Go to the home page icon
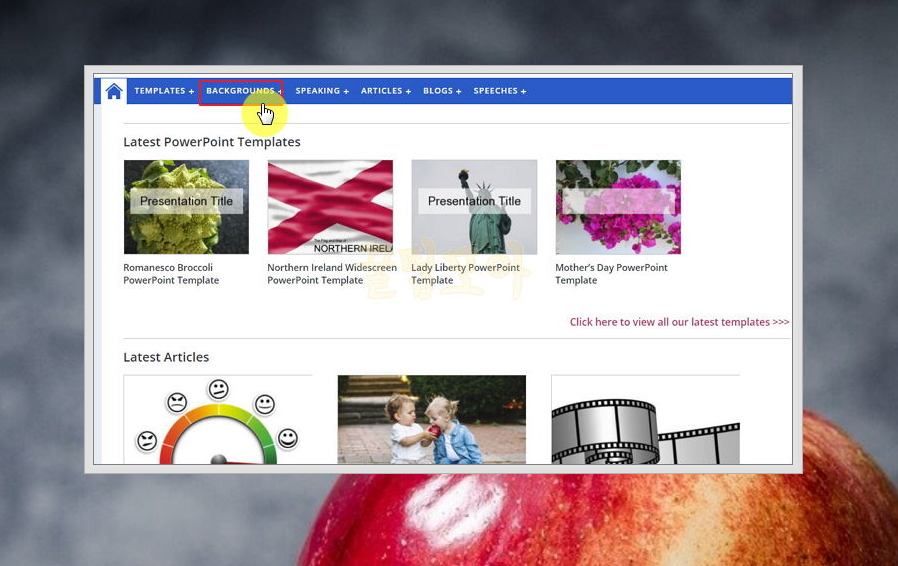 coord(114,91)
